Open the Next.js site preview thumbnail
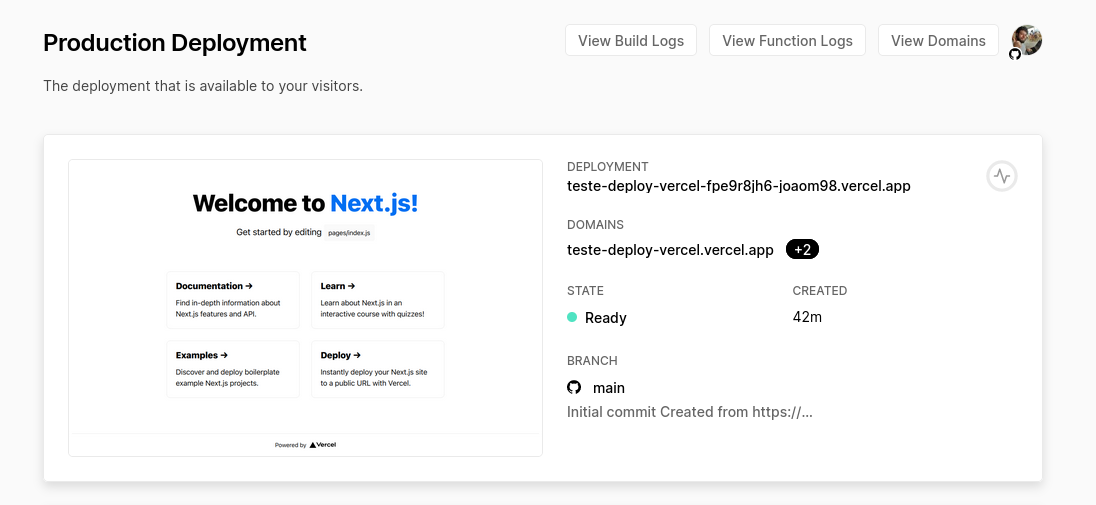Viewport: 1096px width, 505px height. 305,308
